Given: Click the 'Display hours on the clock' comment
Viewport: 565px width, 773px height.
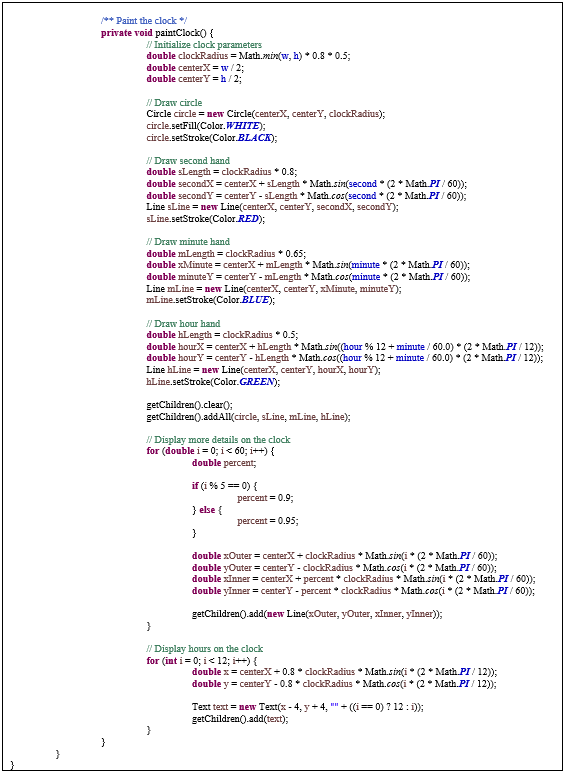Looking at the screenshot, I should [205, 648].
